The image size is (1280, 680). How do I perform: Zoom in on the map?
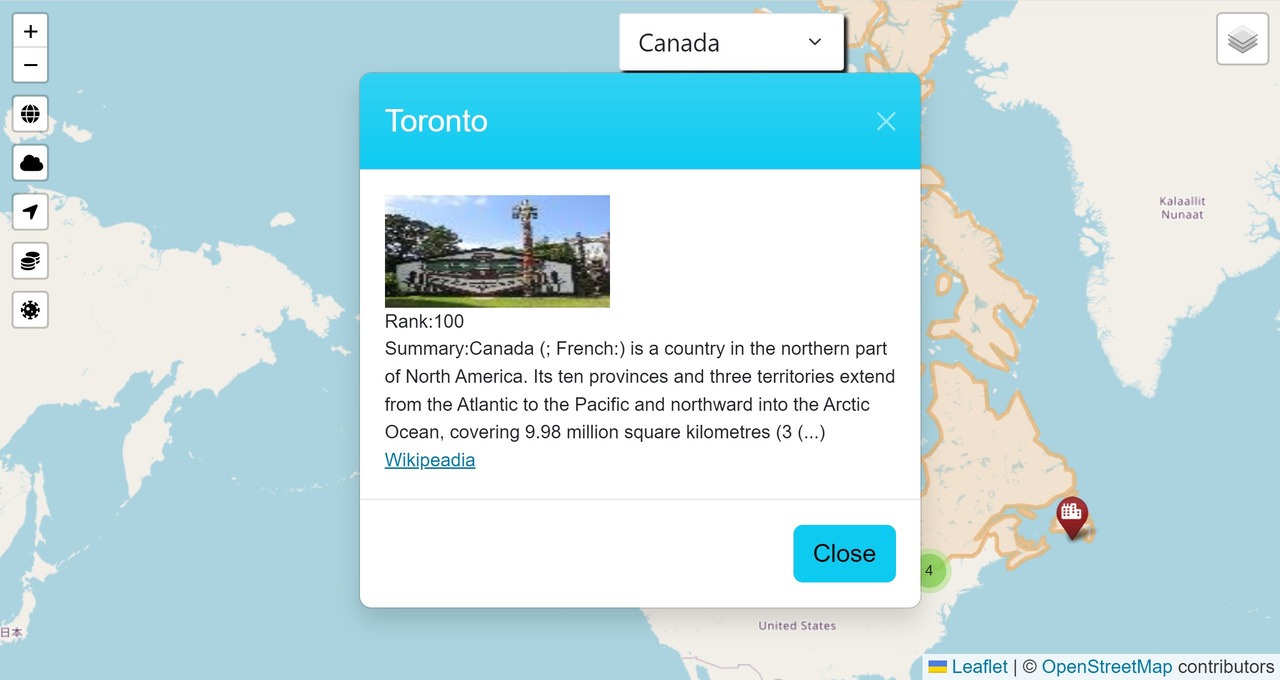[x=30, y=31]
